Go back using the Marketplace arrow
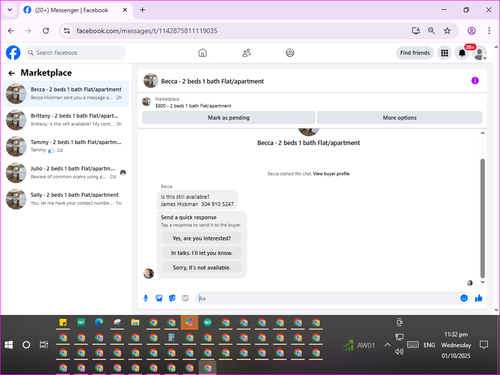Image resolution: width=500 pixels, height=375 pixels. 12,73
